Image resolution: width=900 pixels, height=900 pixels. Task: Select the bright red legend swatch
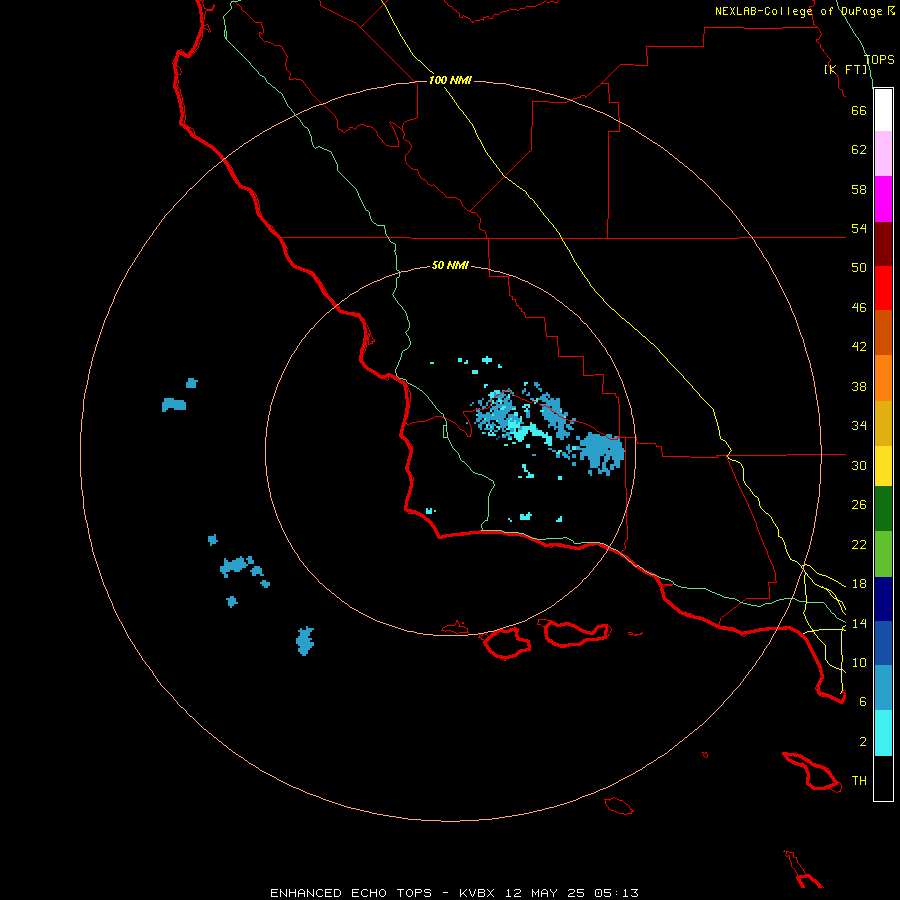pyautogui.click(x=883, y=288)
